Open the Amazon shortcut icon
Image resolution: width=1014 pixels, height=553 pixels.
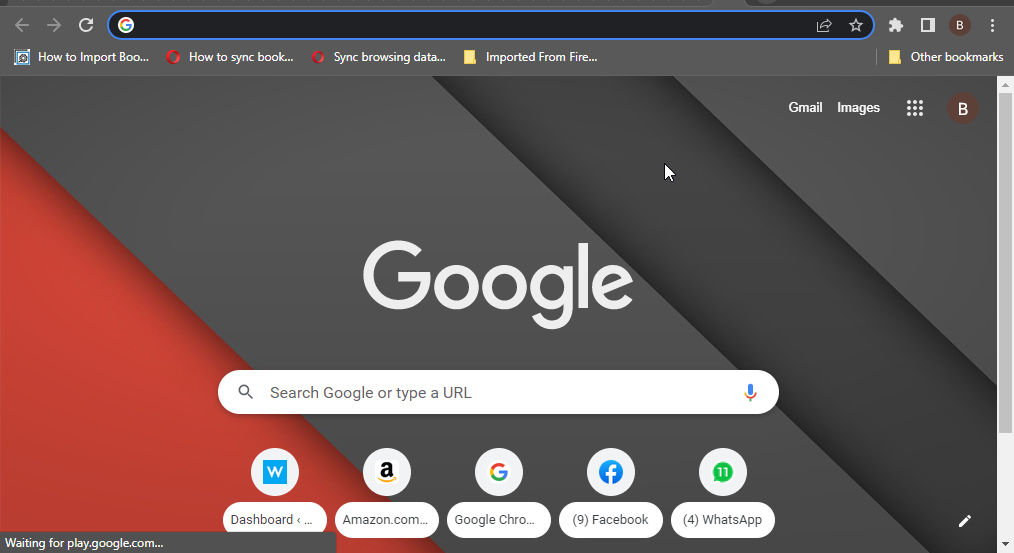387,472
